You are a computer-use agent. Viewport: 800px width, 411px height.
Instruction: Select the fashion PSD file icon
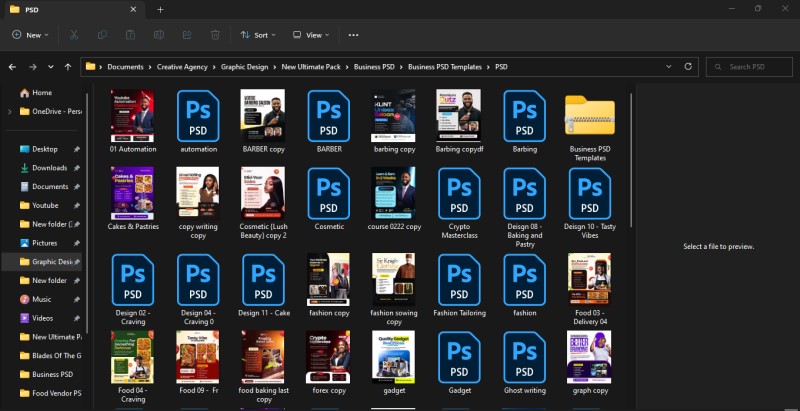coord(524,280)
